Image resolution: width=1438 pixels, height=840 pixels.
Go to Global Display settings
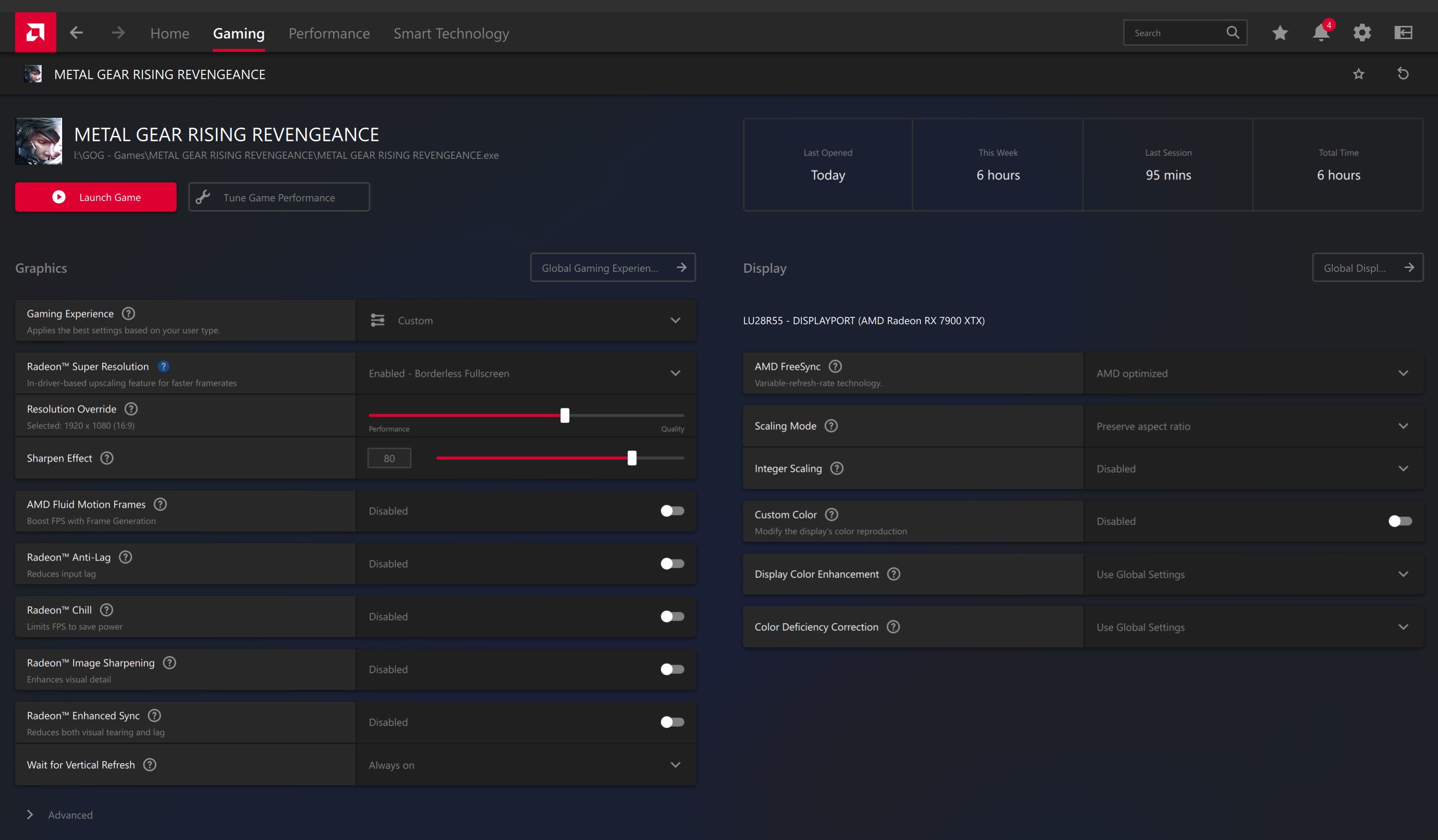[1367, 267]
